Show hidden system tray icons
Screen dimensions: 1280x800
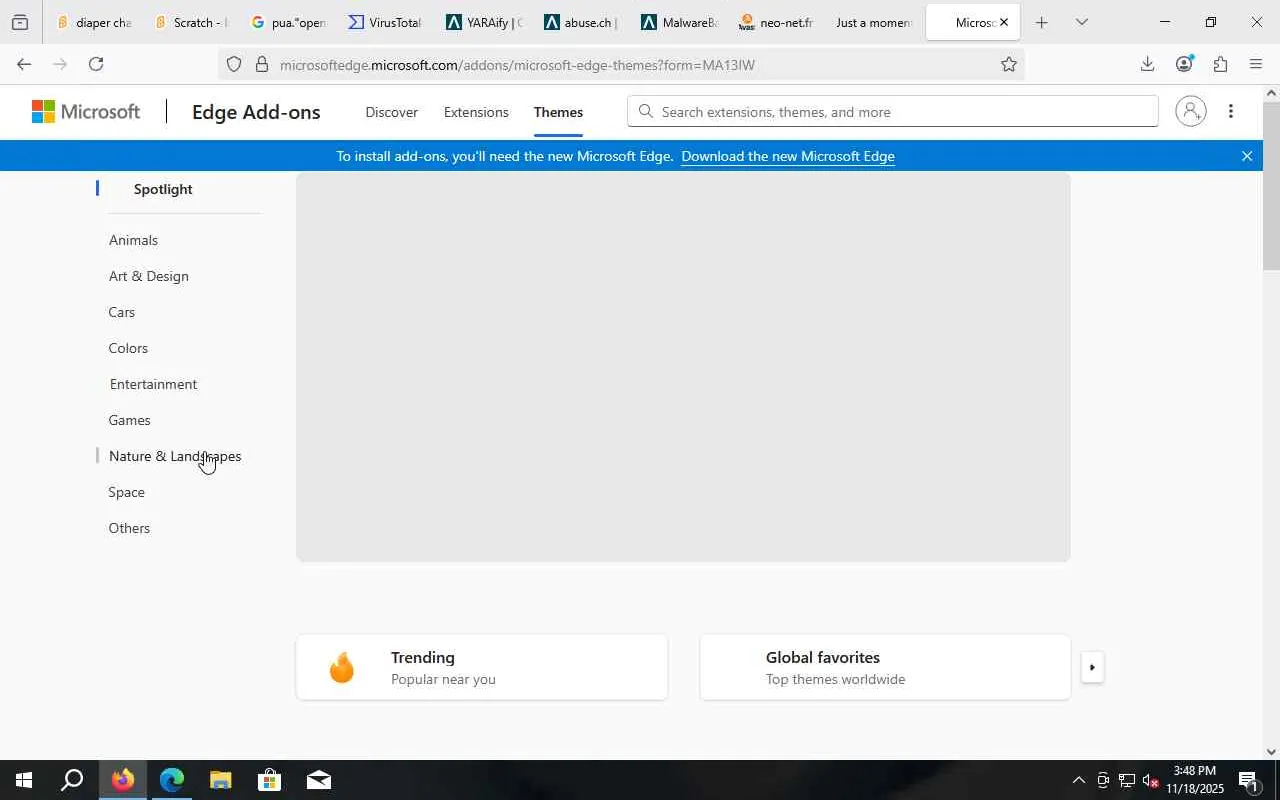coord(1078,780)
